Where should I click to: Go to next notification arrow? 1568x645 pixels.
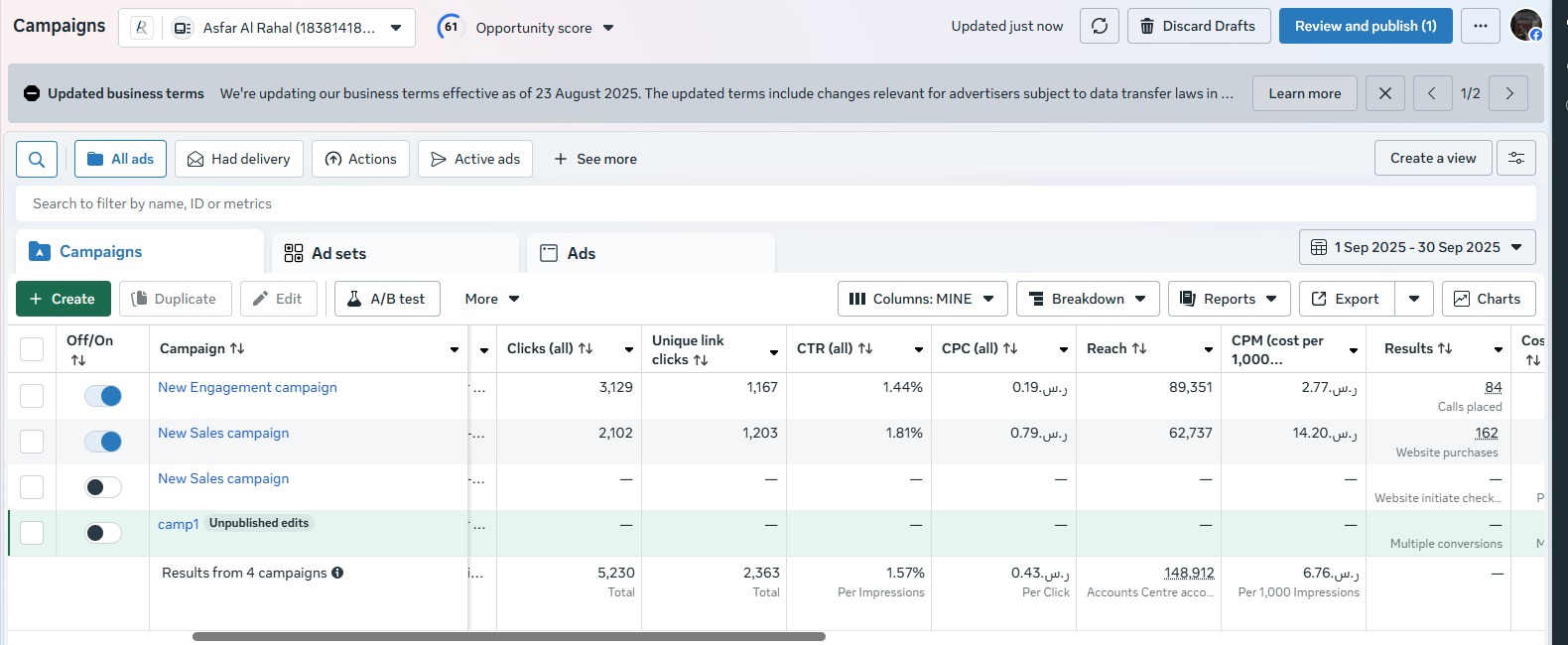click(x=1509, y=93)
